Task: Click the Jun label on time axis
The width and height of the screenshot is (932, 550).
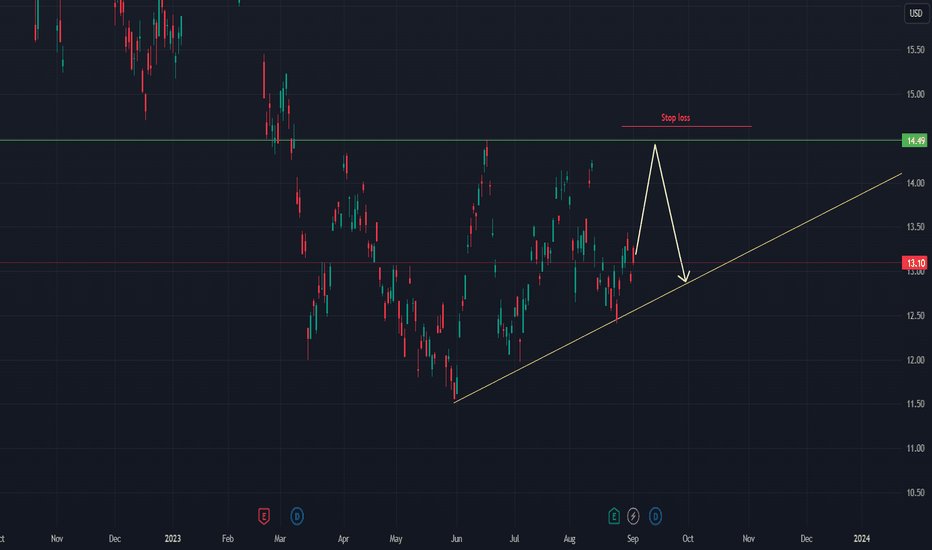Action: [x=456, y=538]
